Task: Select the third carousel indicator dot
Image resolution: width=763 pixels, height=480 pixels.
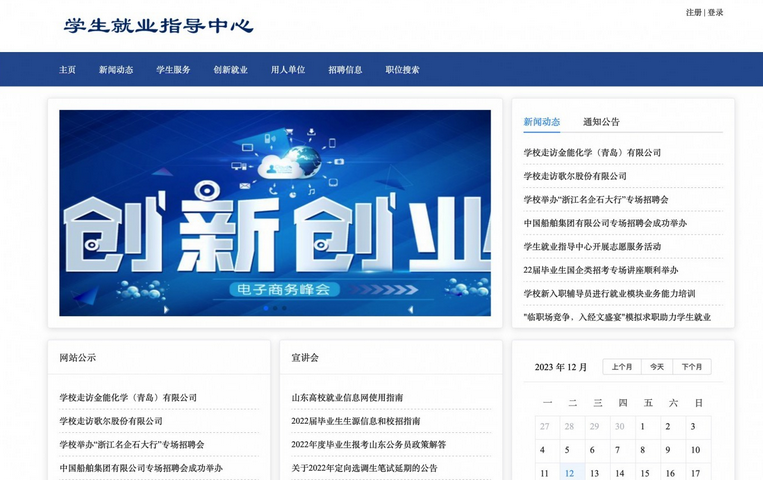Action: coord(284,308)
